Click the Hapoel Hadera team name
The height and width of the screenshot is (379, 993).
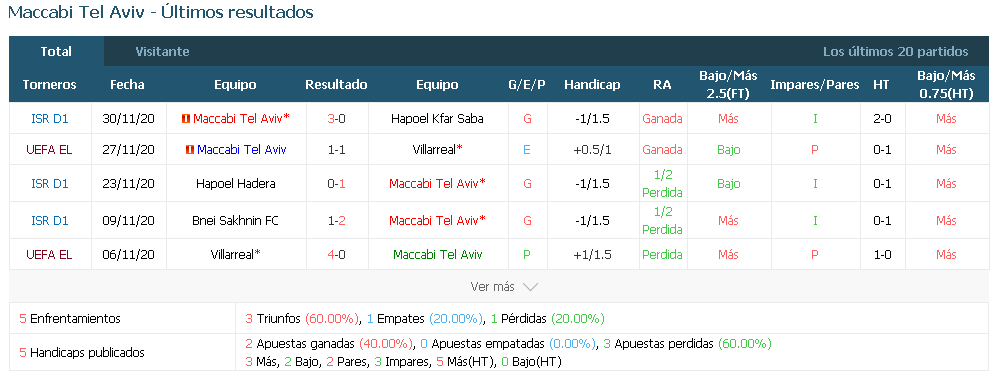tap(236, 184)
